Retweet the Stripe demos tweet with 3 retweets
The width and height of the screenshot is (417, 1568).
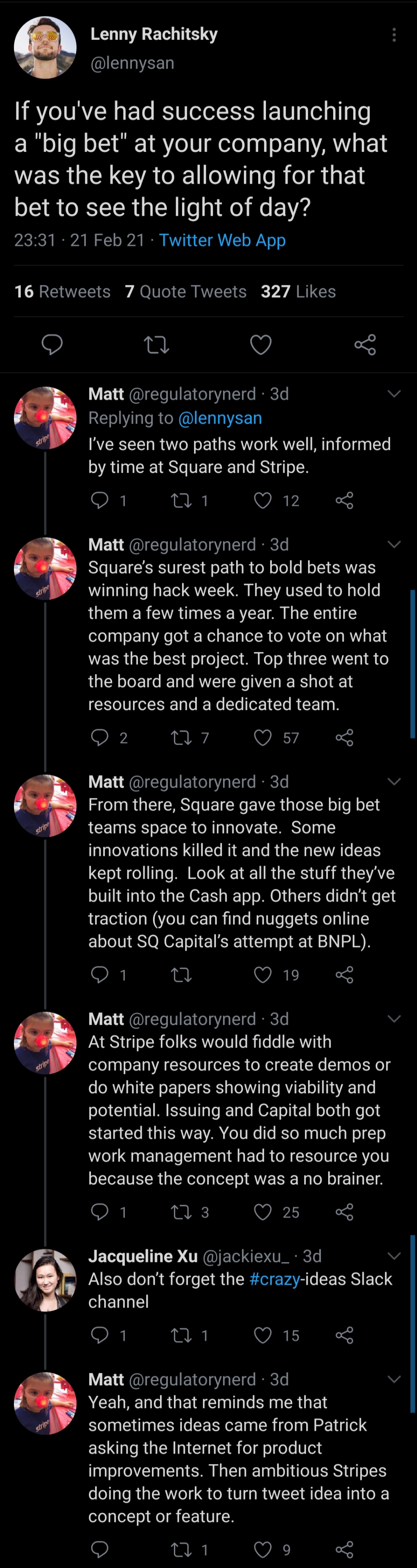181,1212
